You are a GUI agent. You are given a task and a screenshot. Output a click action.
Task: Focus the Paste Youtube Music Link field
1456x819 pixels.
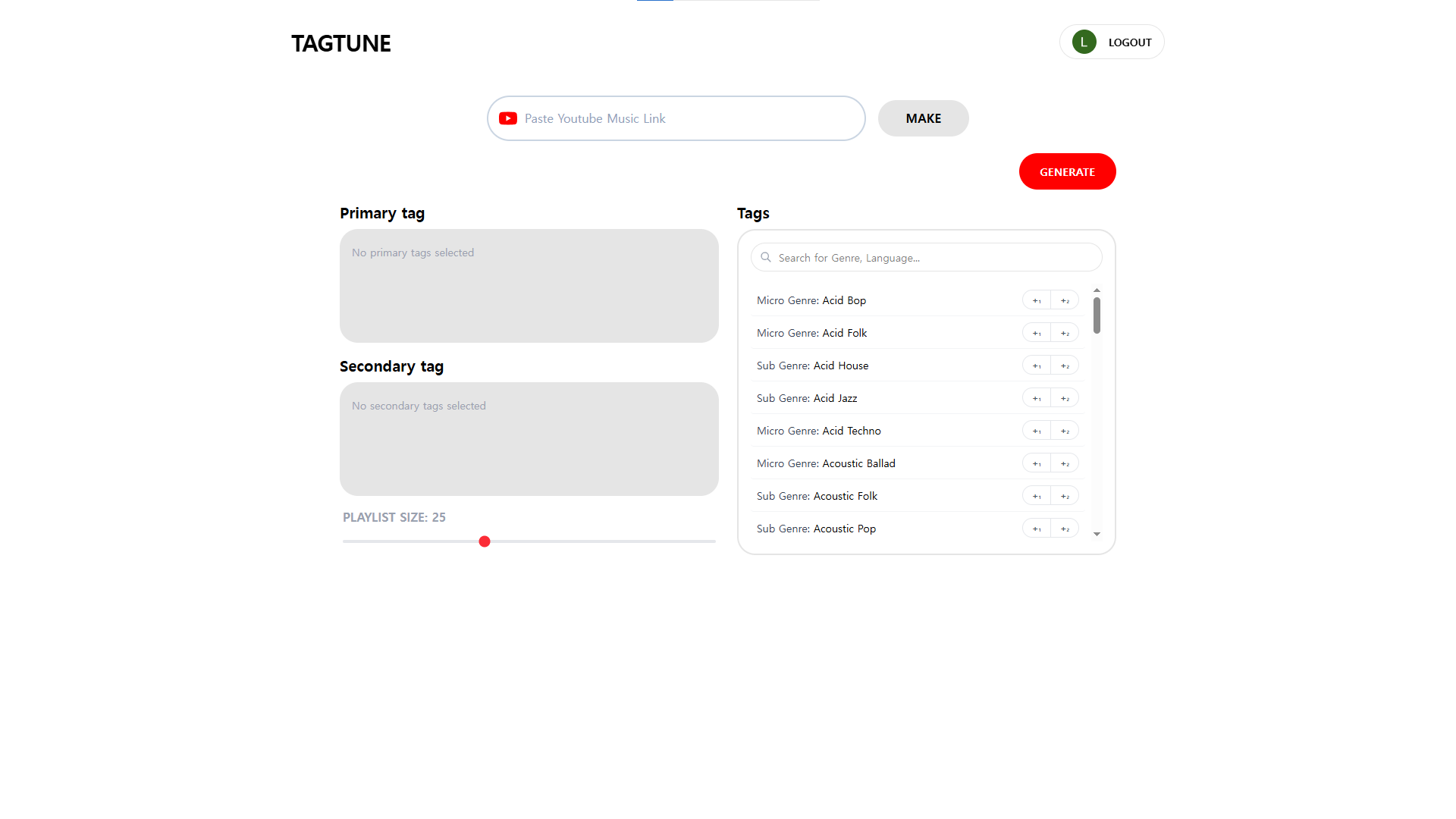[676, 118]
